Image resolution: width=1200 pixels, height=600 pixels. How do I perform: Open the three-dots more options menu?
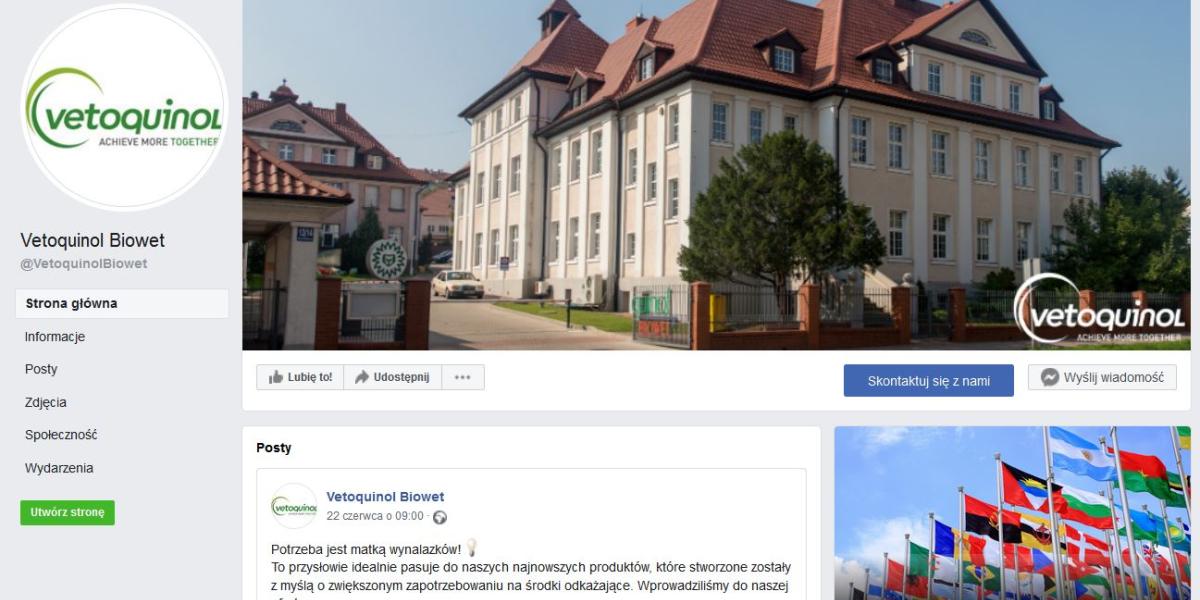click(x=462, y=377)
